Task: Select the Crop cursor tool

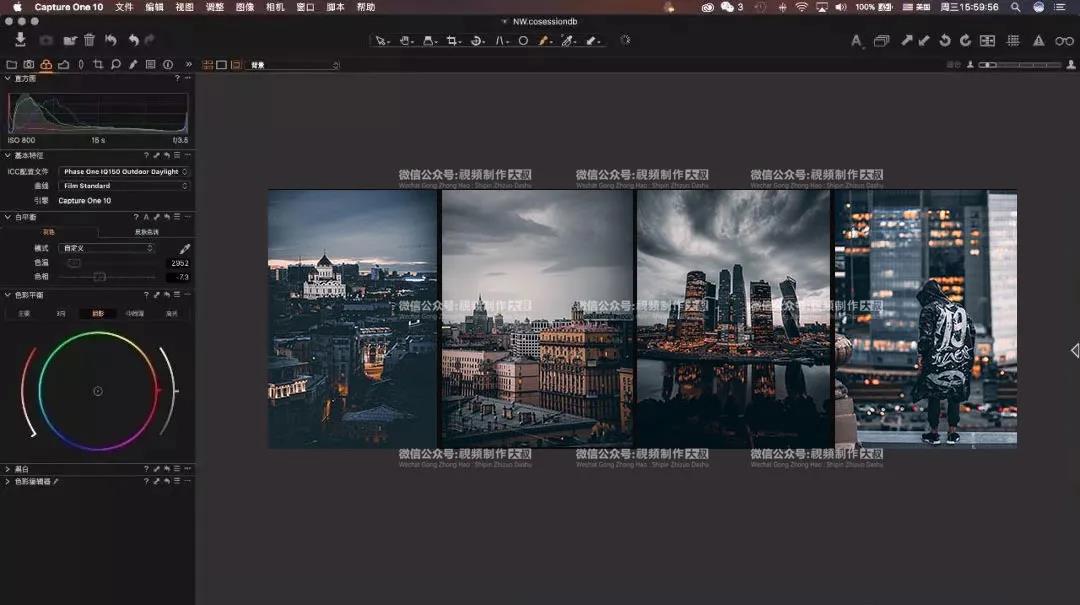Action: pos(453,41)
